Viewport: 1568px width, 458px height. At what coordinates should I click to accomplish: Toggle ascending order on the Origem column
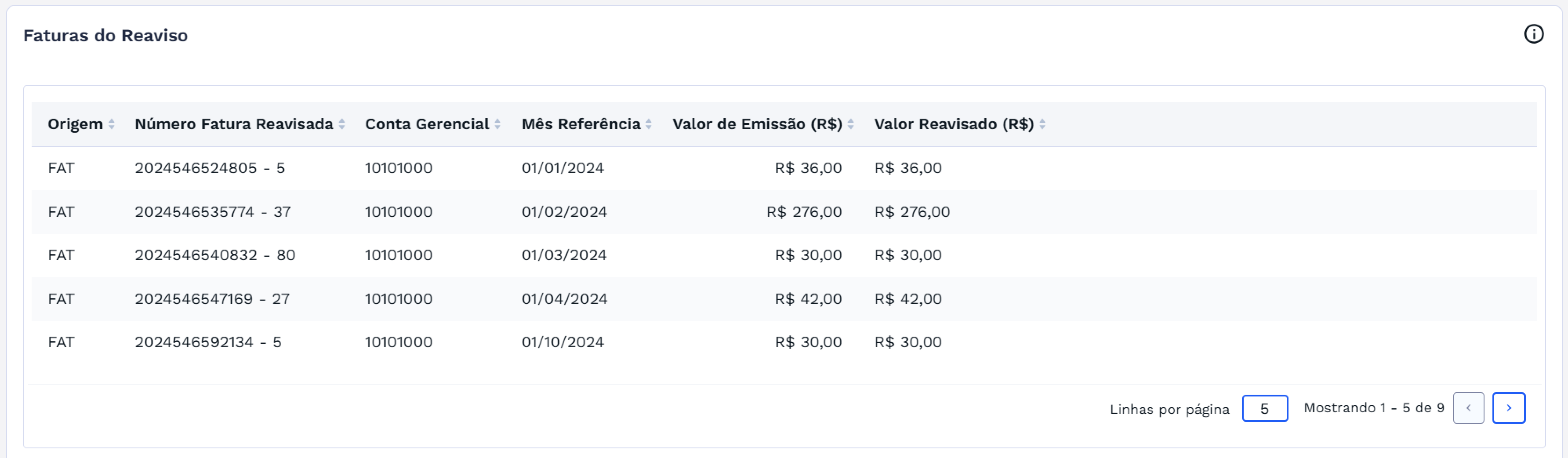pyautogui.click(x=112, y=124)
